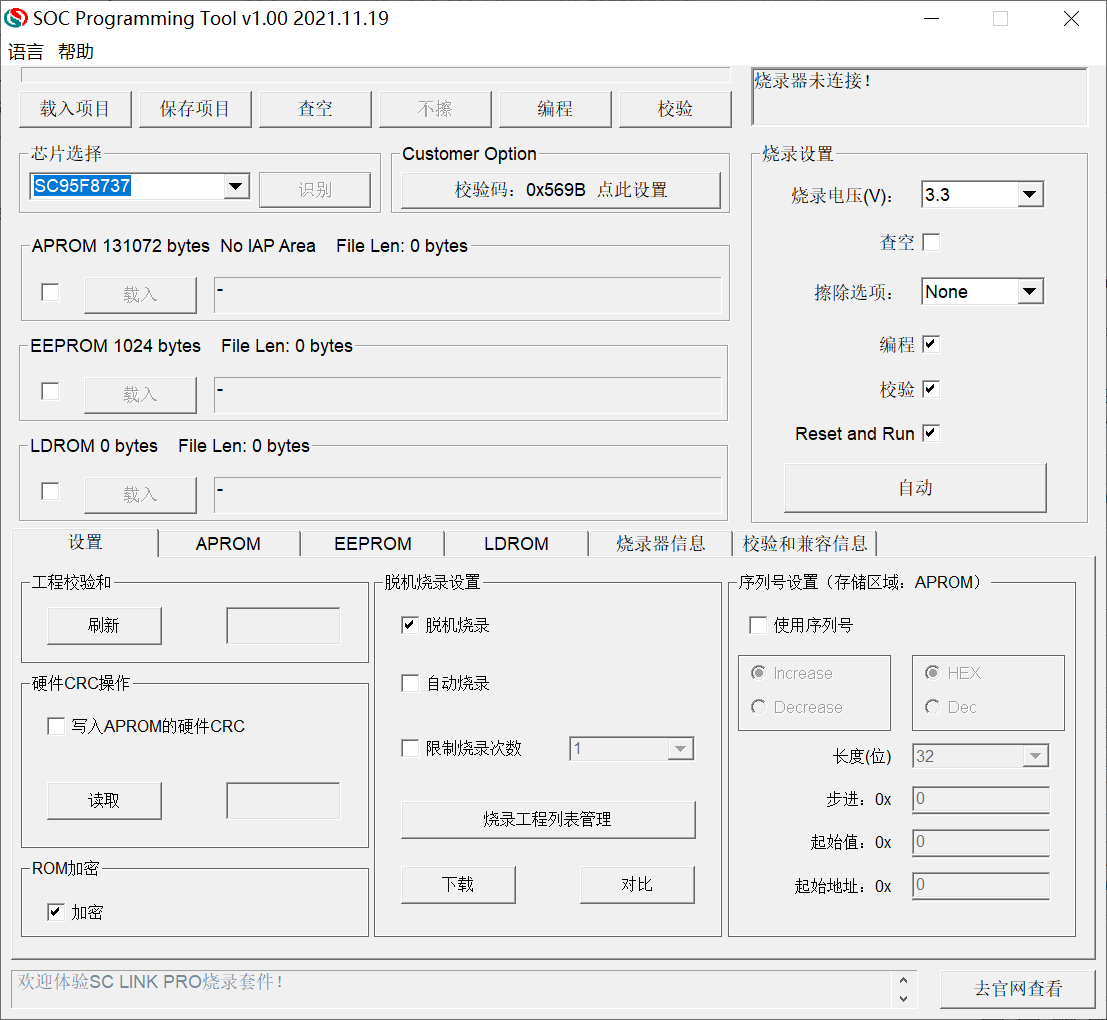
Task: Click the 查空 toolbar button
Action: pos(315,109)
